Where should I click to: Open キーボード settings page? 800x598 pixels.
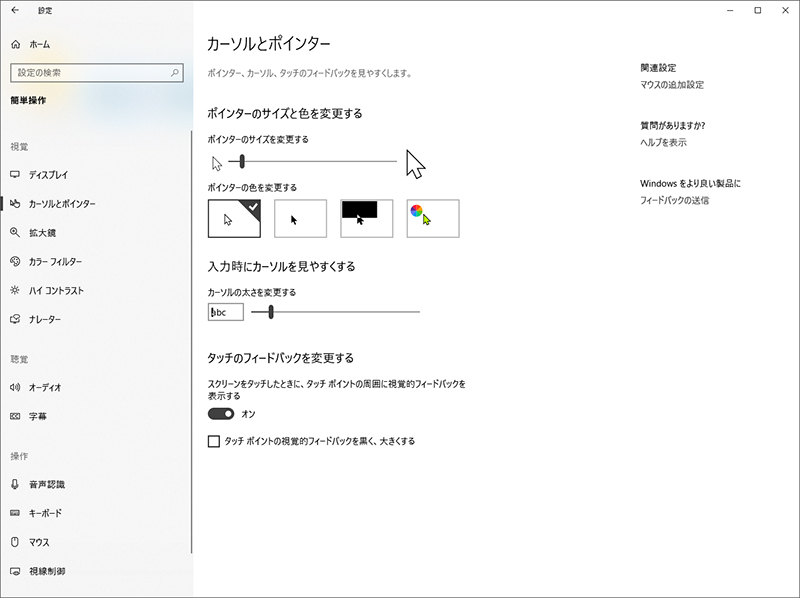coord(45,513)
